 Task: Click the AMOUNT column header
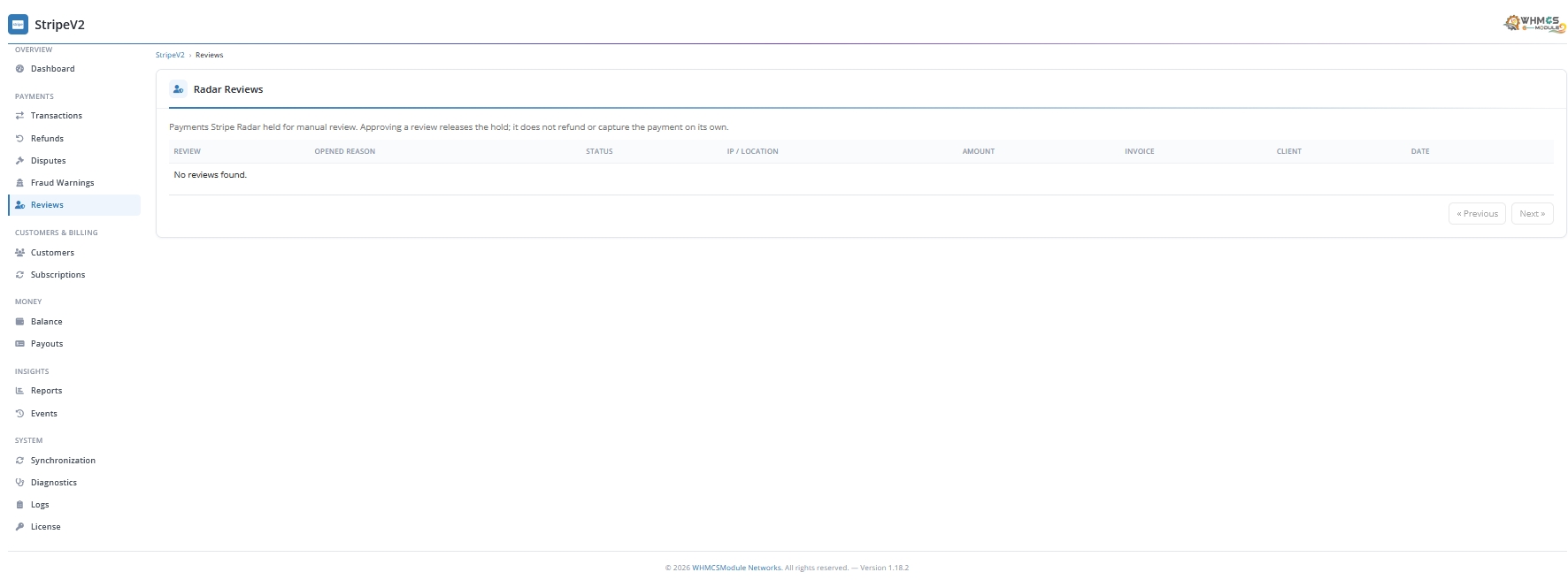click(x=979, y=151)
